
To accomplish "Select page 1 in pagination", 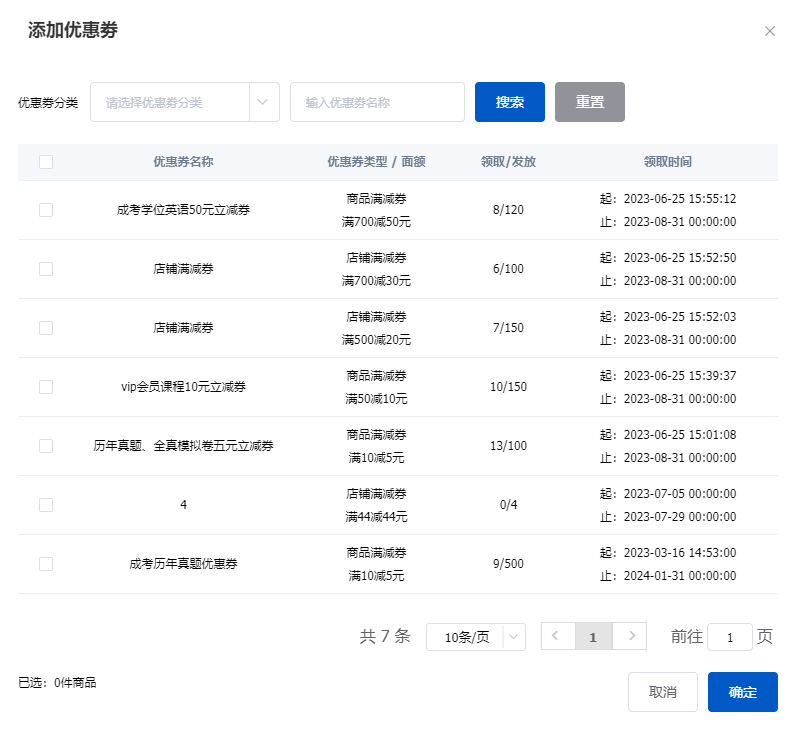I will click(593, 636).
